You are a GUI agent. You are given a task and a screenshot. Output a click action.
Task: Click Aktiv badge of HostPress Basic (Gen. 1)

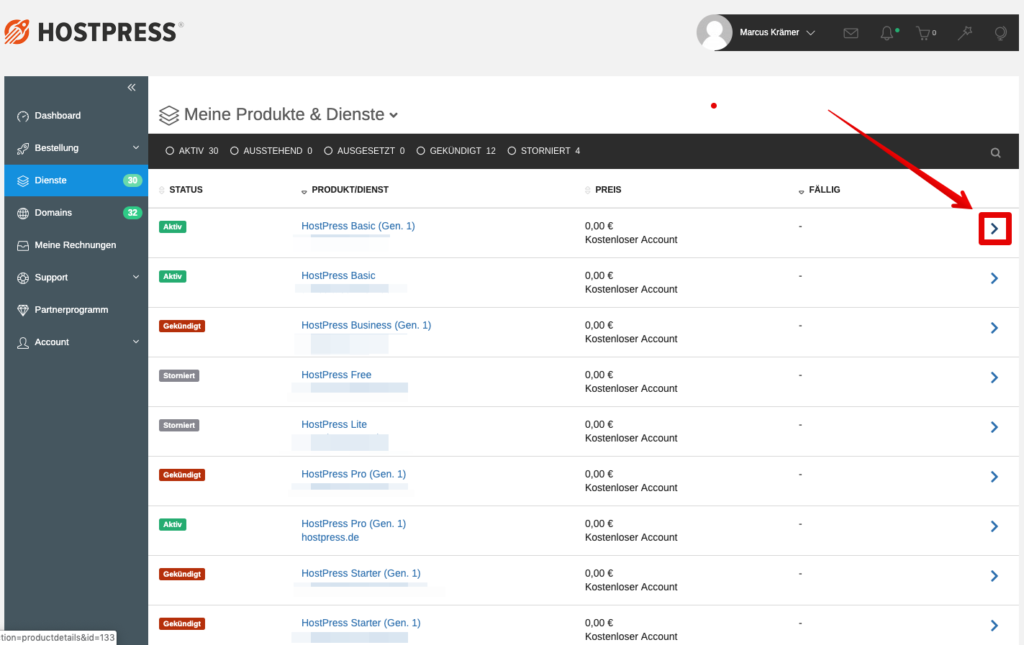click(172, 227)
